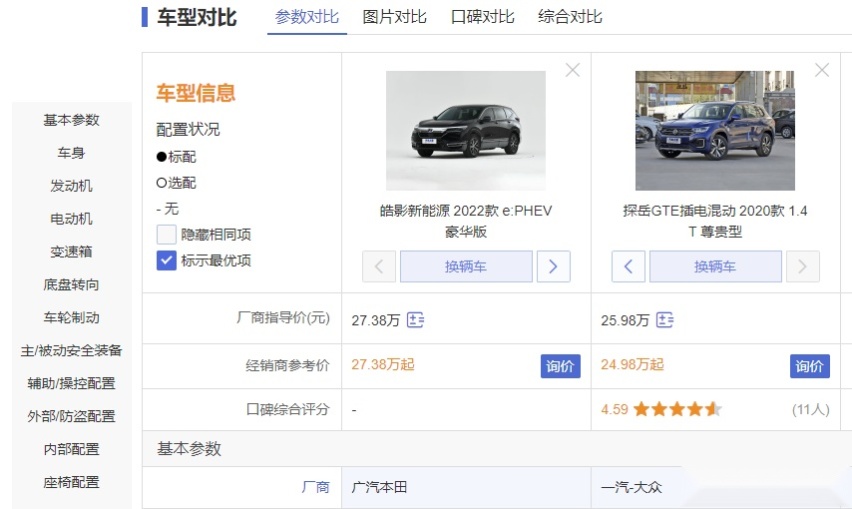Jump to 电动机 in sidebar
The image size is (852, 509).
tap(71, 219)
